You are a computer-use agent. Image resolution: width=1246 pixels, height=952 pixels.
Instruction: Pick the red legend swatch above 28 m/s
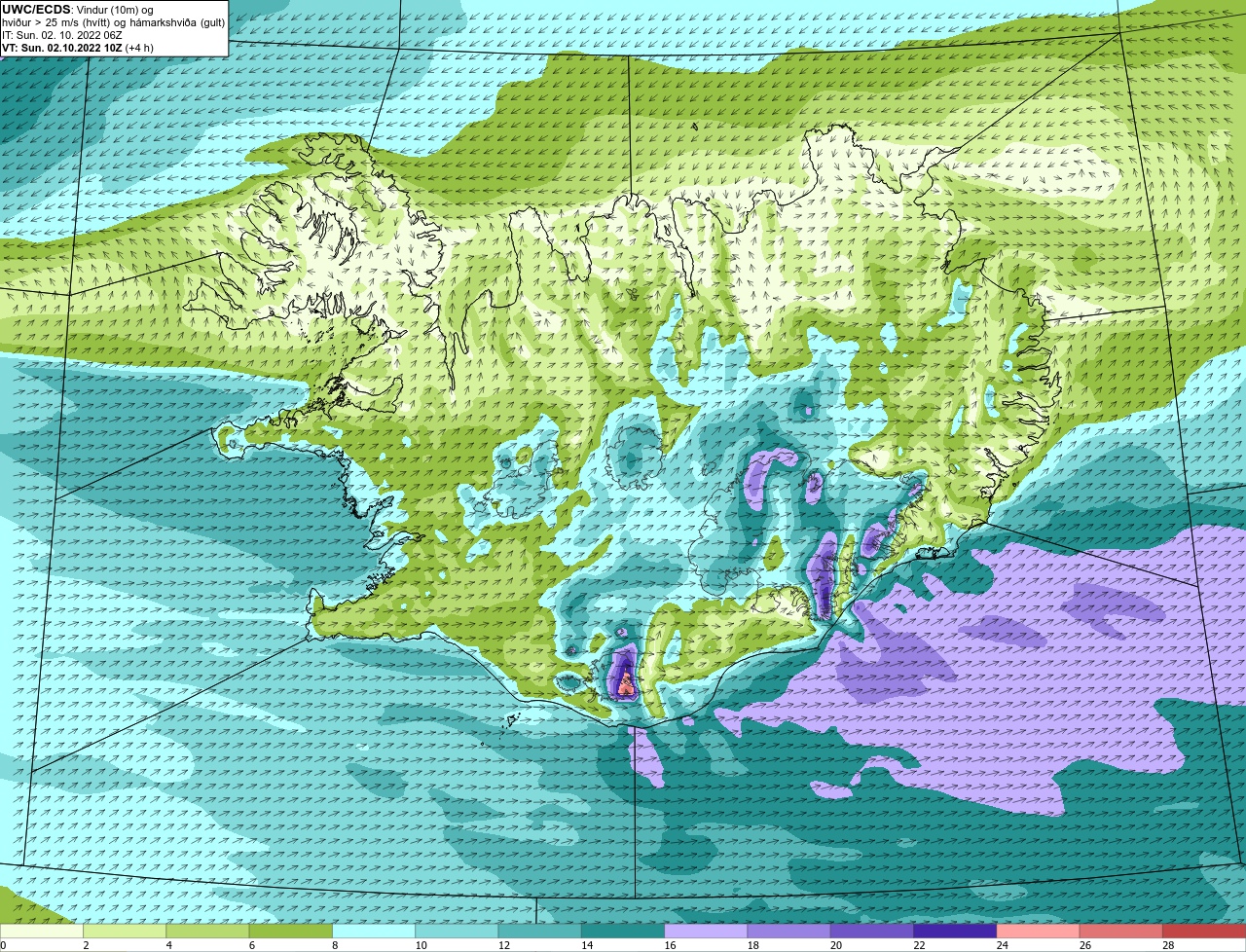(1204, 931)
